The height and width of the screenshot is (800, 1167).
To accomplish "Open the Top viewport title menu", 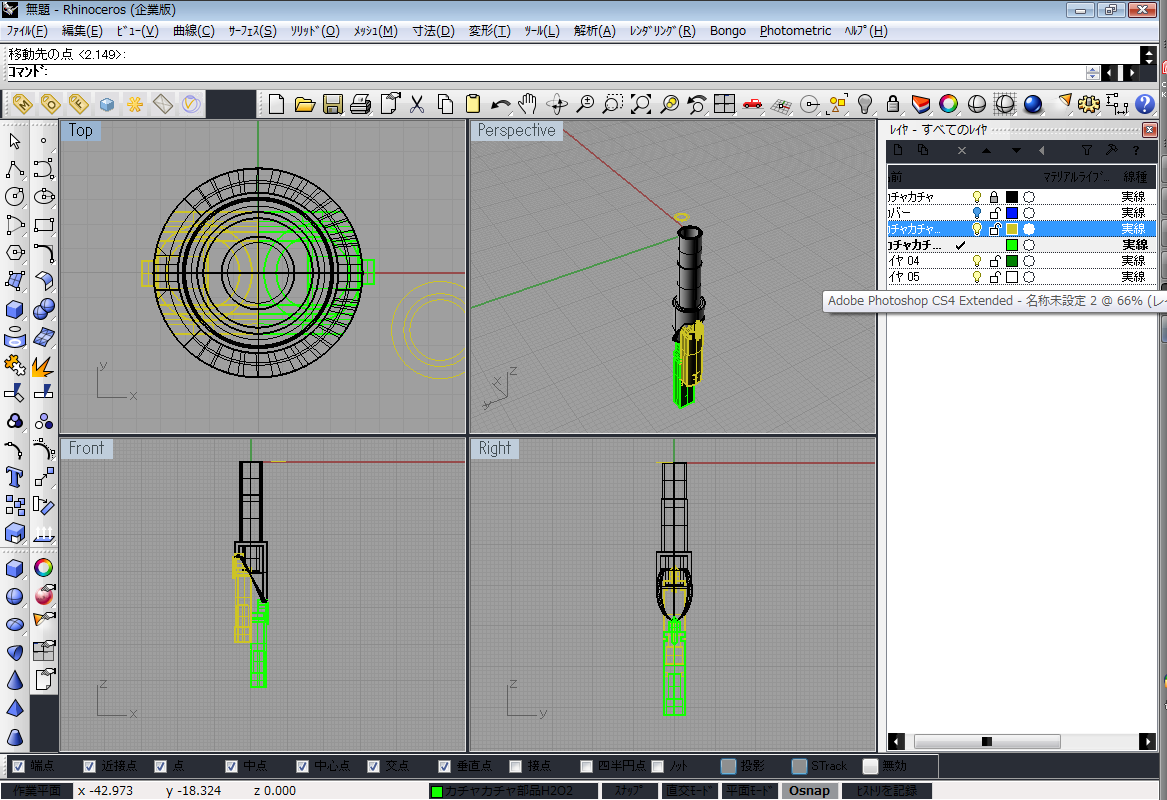I will (81, 130).
